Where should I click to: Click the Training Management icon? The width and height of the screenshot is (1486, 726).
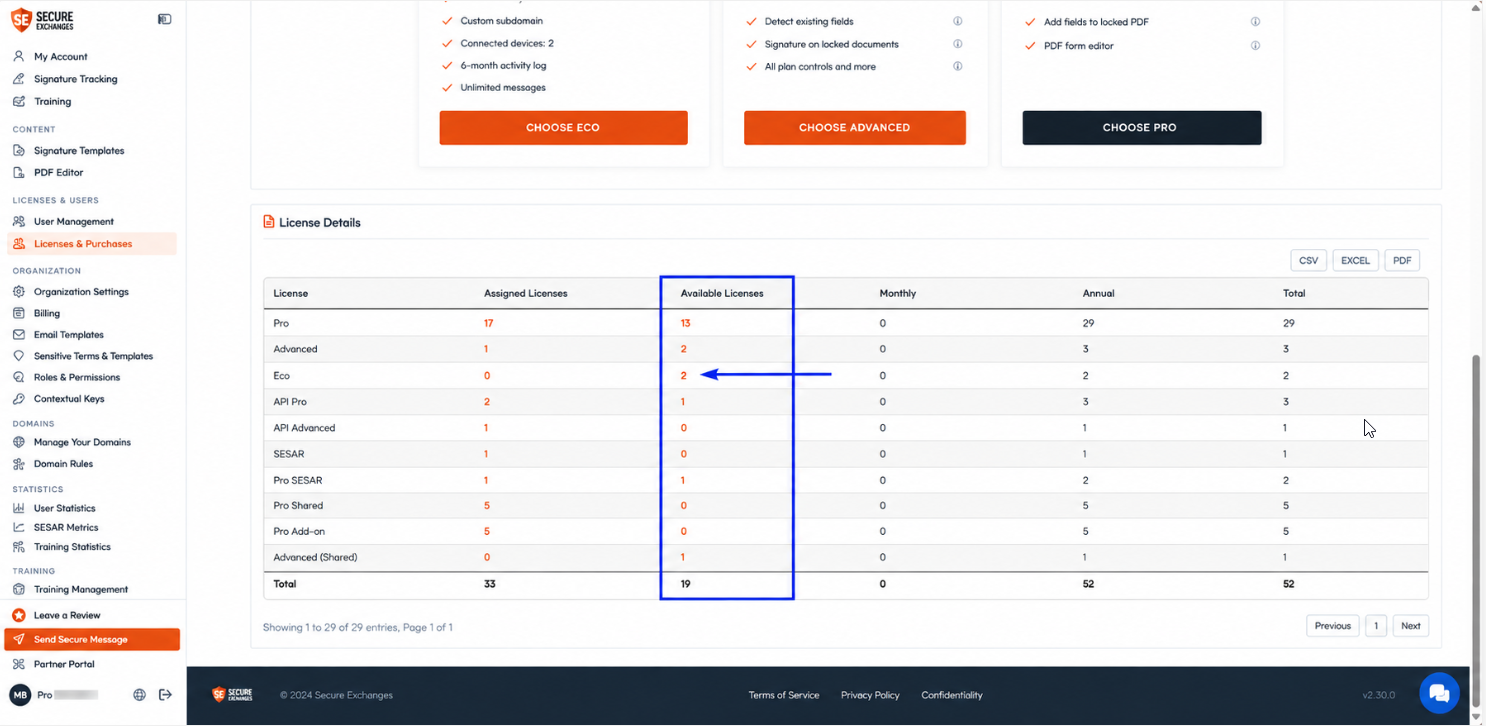19,589
